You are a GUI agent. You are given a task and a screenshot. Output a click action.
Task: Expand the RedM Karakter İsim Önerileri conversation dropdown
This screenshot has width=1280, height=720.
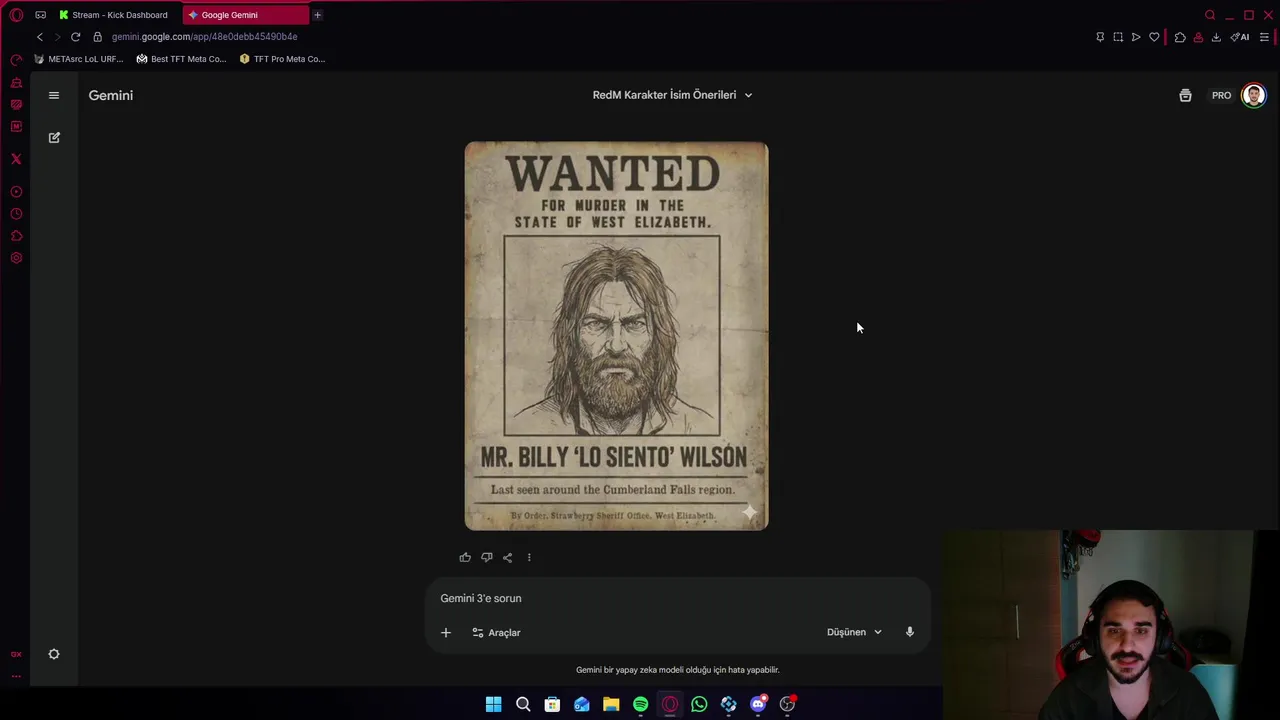click(x=672, y=95)
